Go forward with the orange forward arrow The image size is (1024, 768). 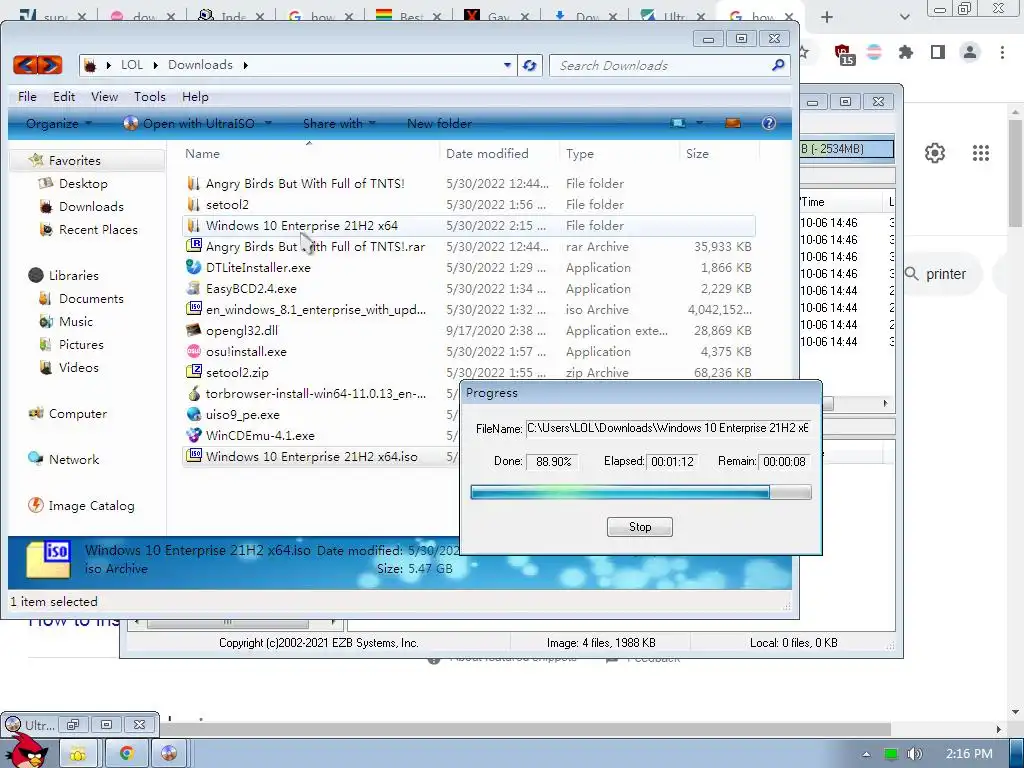[x=50, y=65]
